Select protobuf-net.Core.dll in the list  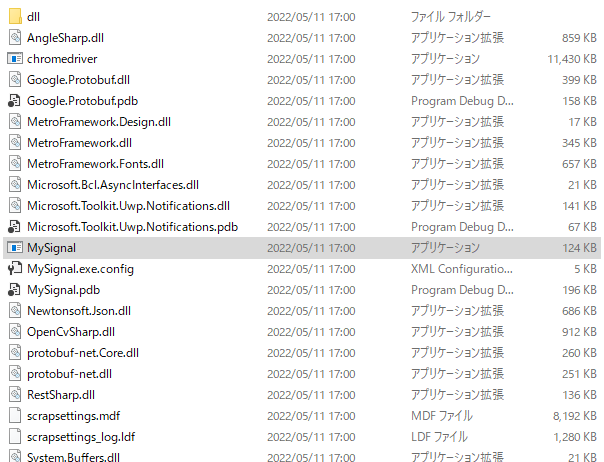click(x=83, y=353)
